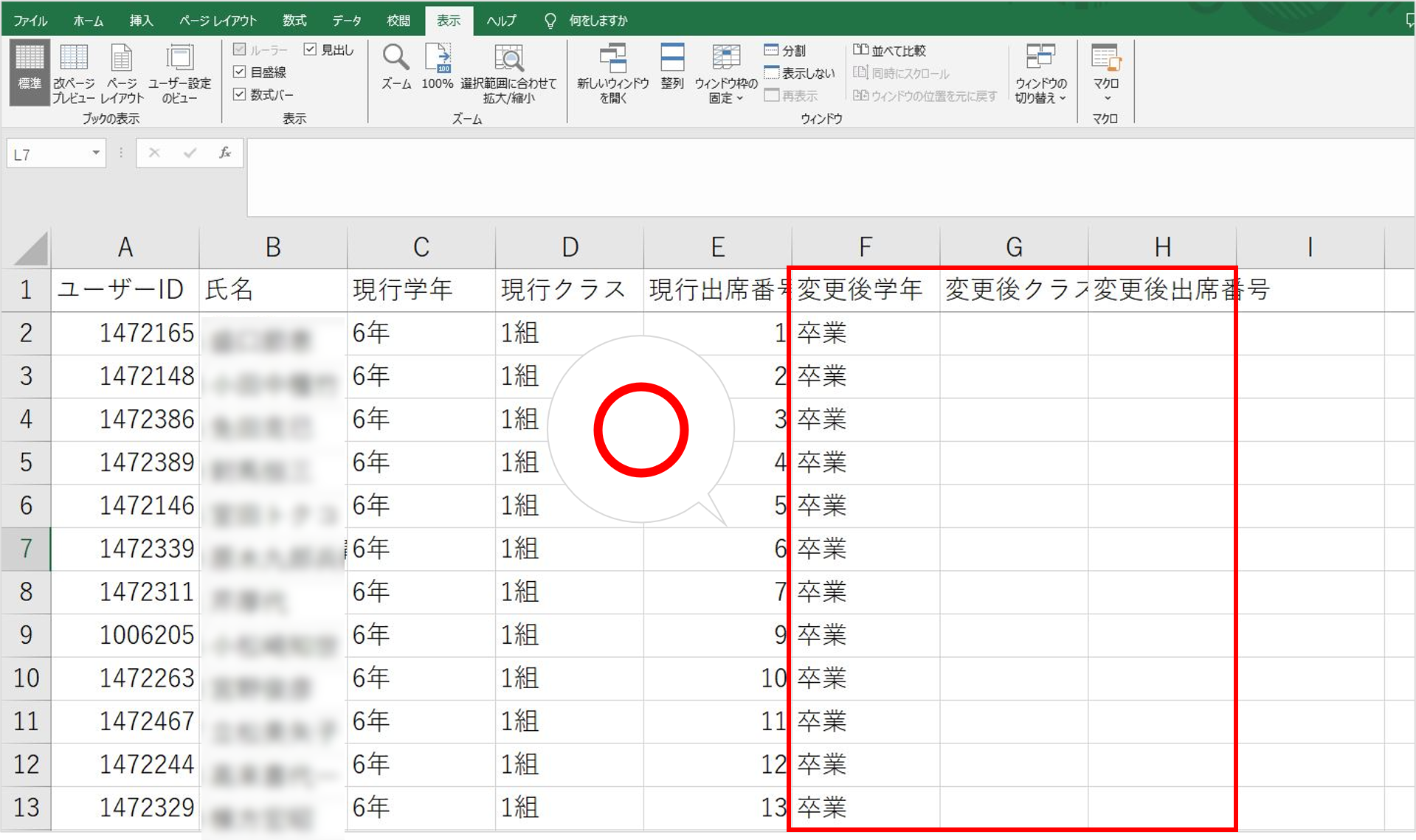1416x840 pixels.
Task: Switch to the ホーム ribbon tab
Action: click(x=88, y=21)
